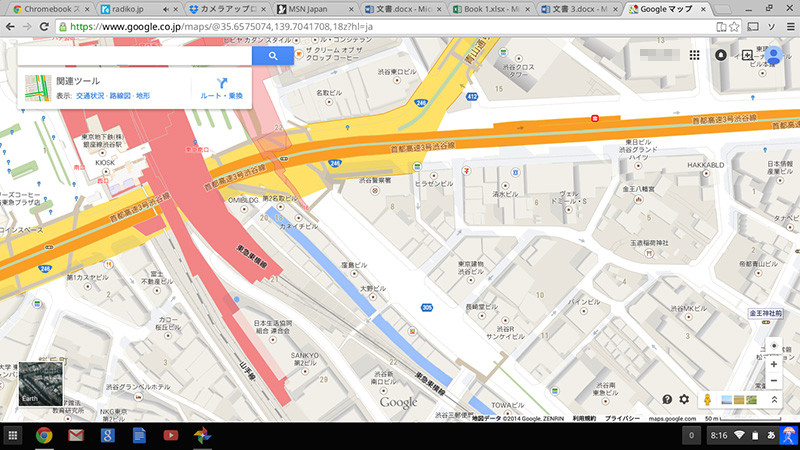Open Google notifications bell
The width and height of the screenshot is (800, 450).
coord(720,55)
